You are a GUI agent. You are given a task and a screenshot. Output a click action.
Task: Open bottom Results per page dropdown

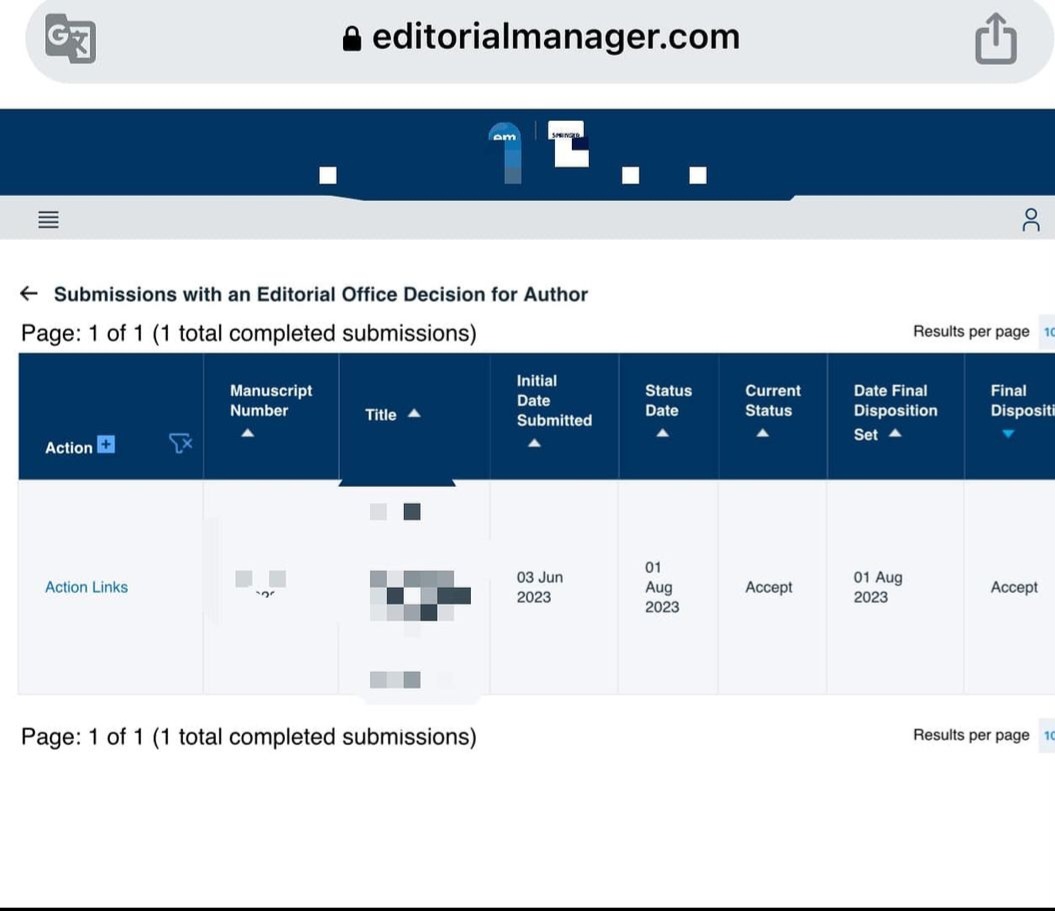(x=1047, y=735)
